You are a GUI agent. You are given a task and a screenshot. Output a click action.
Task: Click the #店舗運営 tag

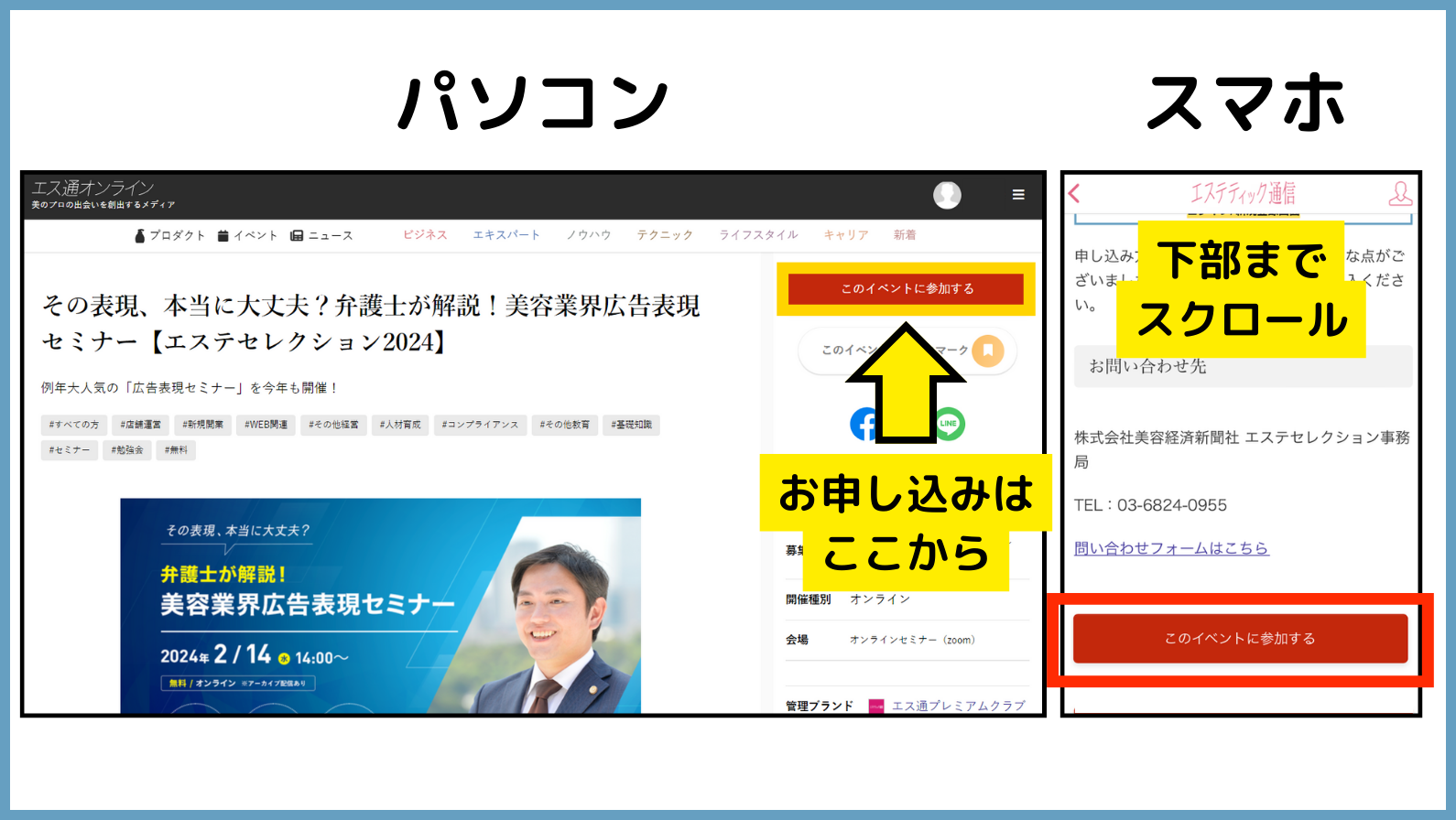tap(140, 425)
